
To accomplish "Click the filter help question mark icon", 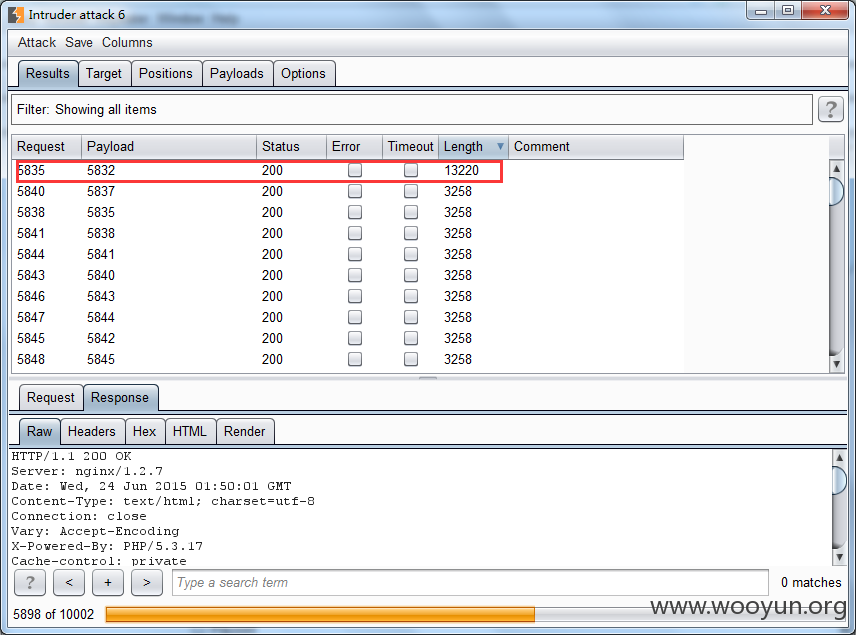I will [830, 109].
